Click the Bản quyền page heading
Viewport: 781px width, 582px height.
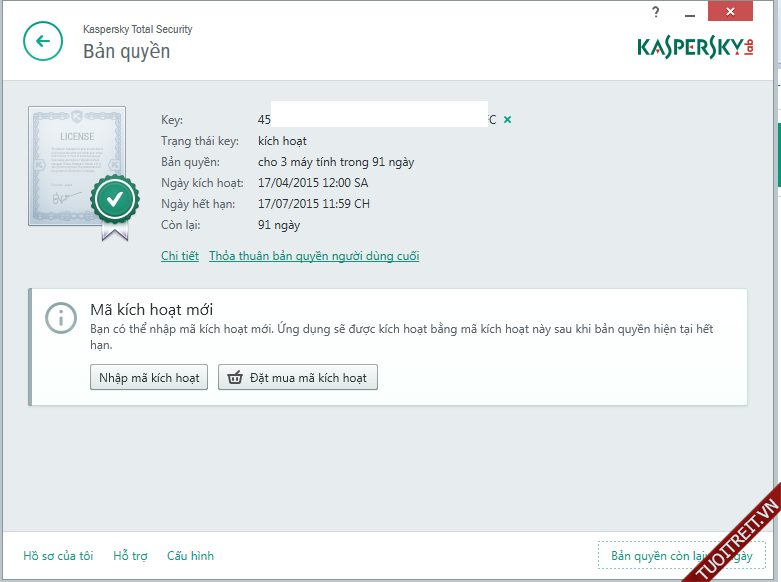(x=126, y=51)
